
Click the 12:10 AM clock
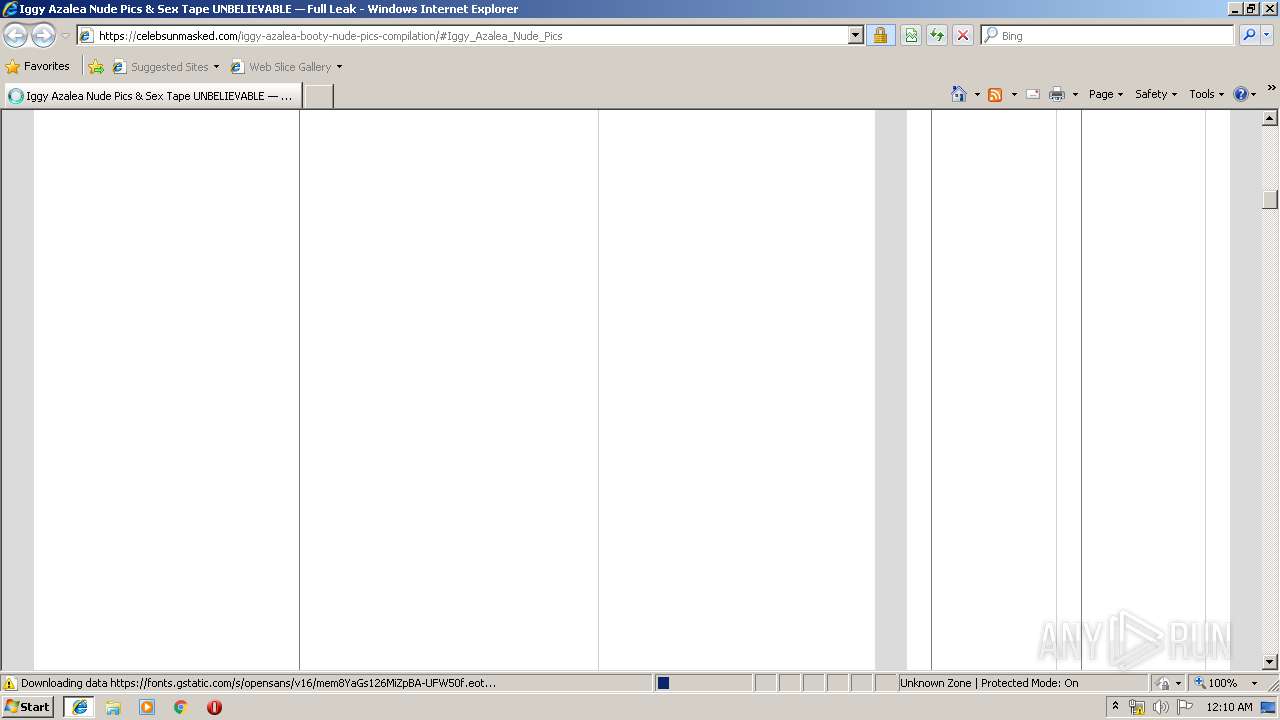tap(1229, 707)
